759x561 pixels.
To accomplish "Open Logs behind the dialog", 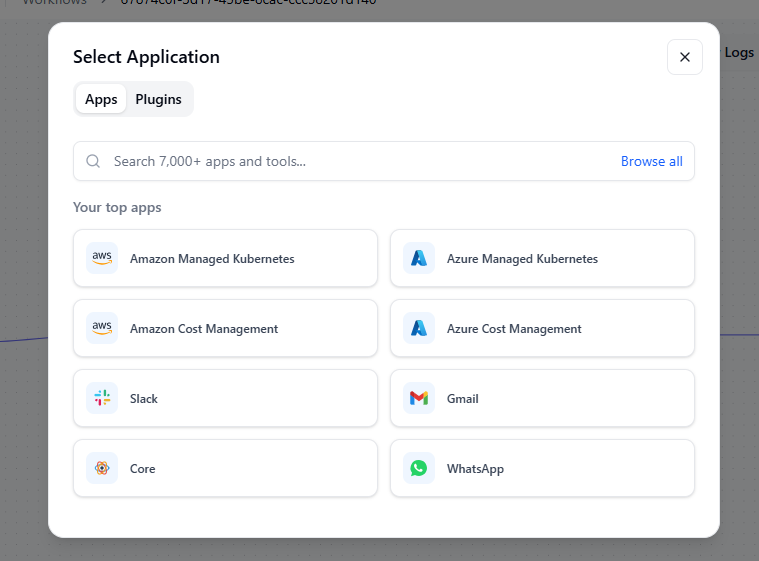I will [738, 52].
